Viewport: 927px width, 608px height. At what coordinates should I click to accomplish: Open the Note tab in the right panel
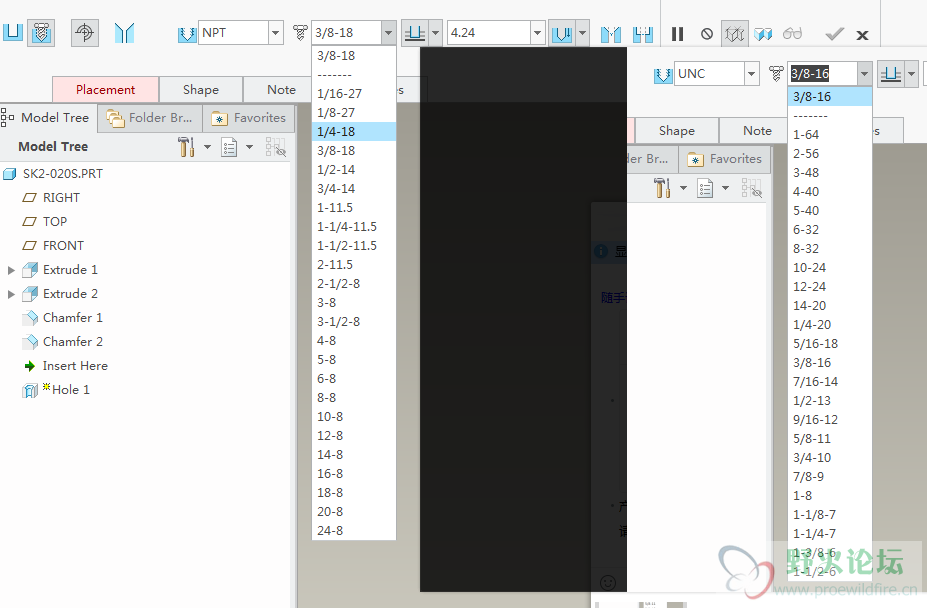757,131
